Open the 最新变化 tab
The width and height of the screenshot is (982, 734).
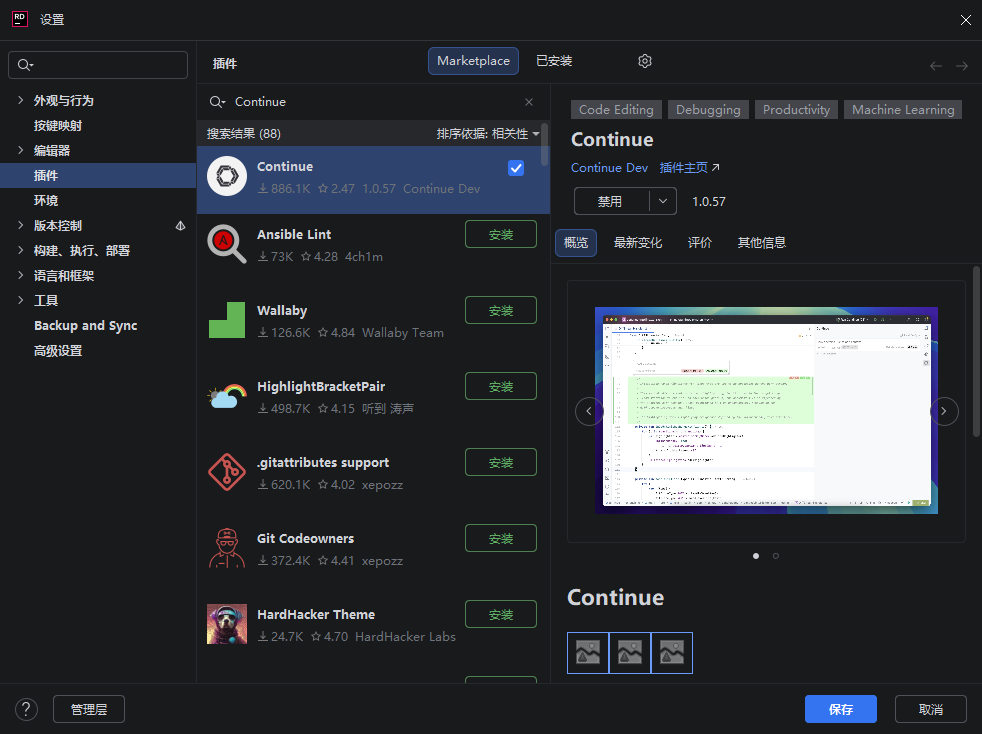pyautogui.click(x=638, y=243)
